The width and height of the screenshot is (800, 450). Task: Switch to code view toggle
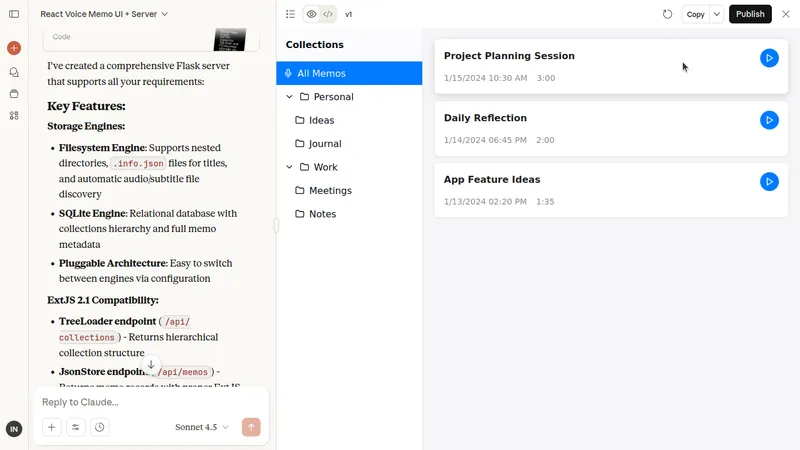click(x=328, y=14)
